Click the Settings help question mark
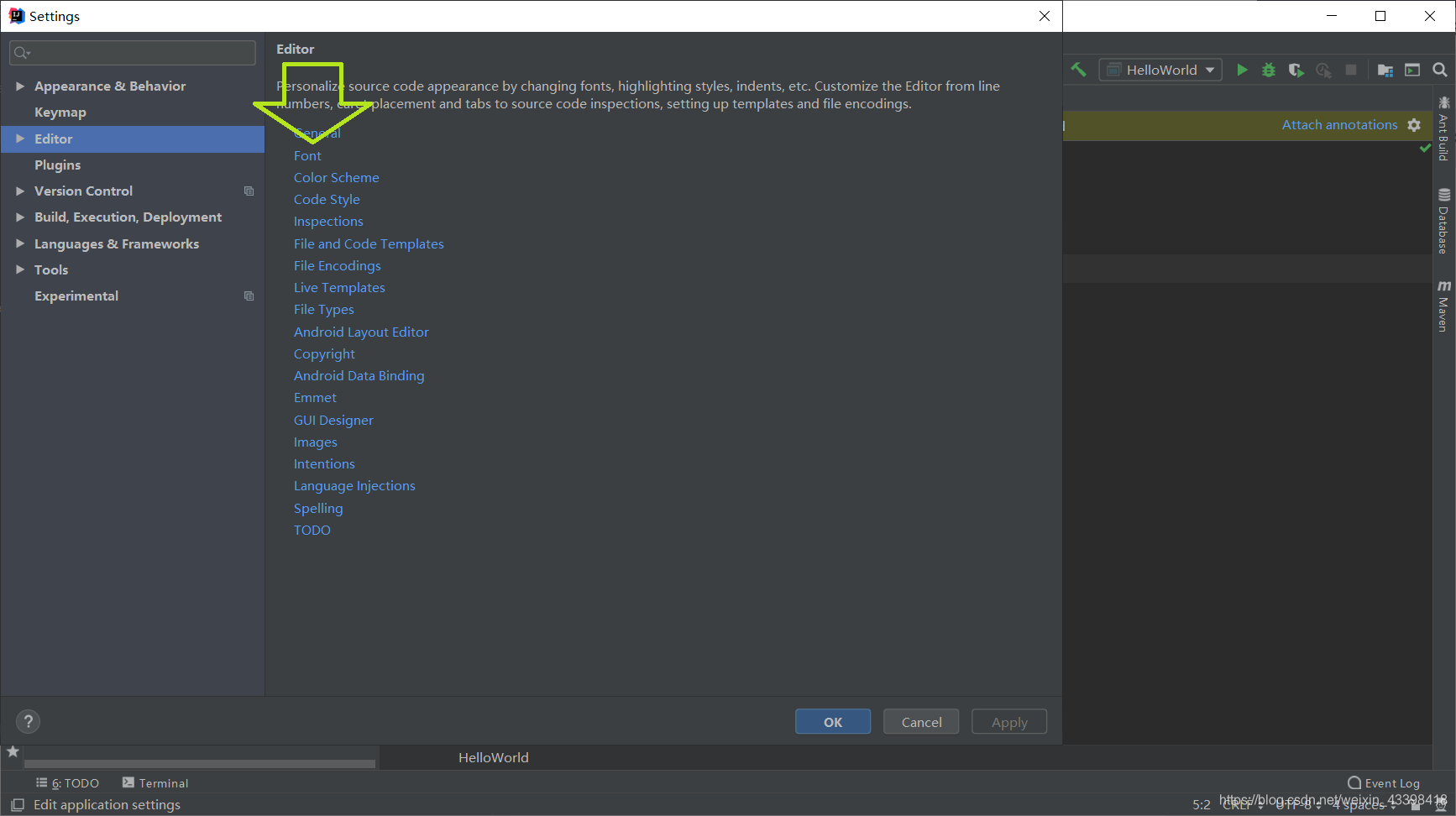The image size is (1456, 816). click(x=28, y=721)
